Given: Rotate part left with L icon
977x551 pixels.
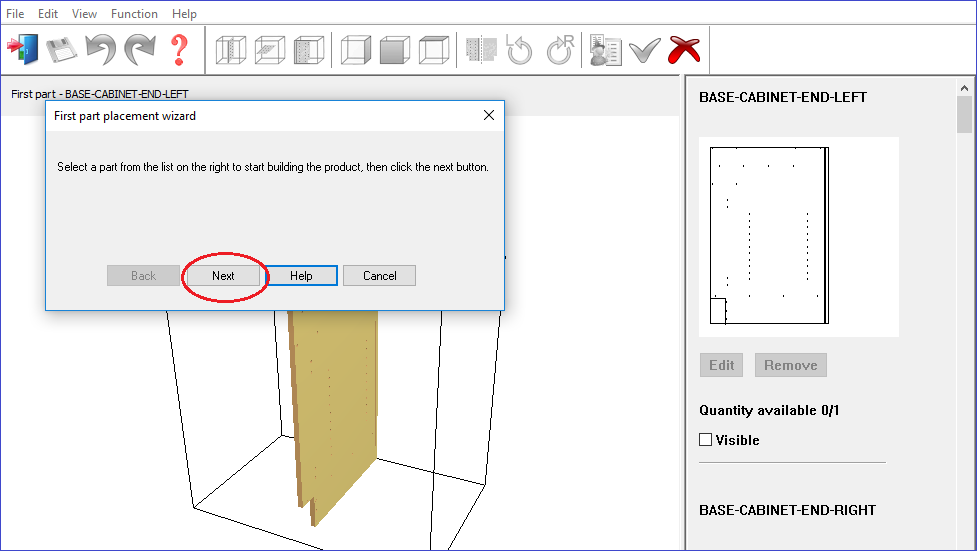Looking at the screenshot, I should click(520, 50).
